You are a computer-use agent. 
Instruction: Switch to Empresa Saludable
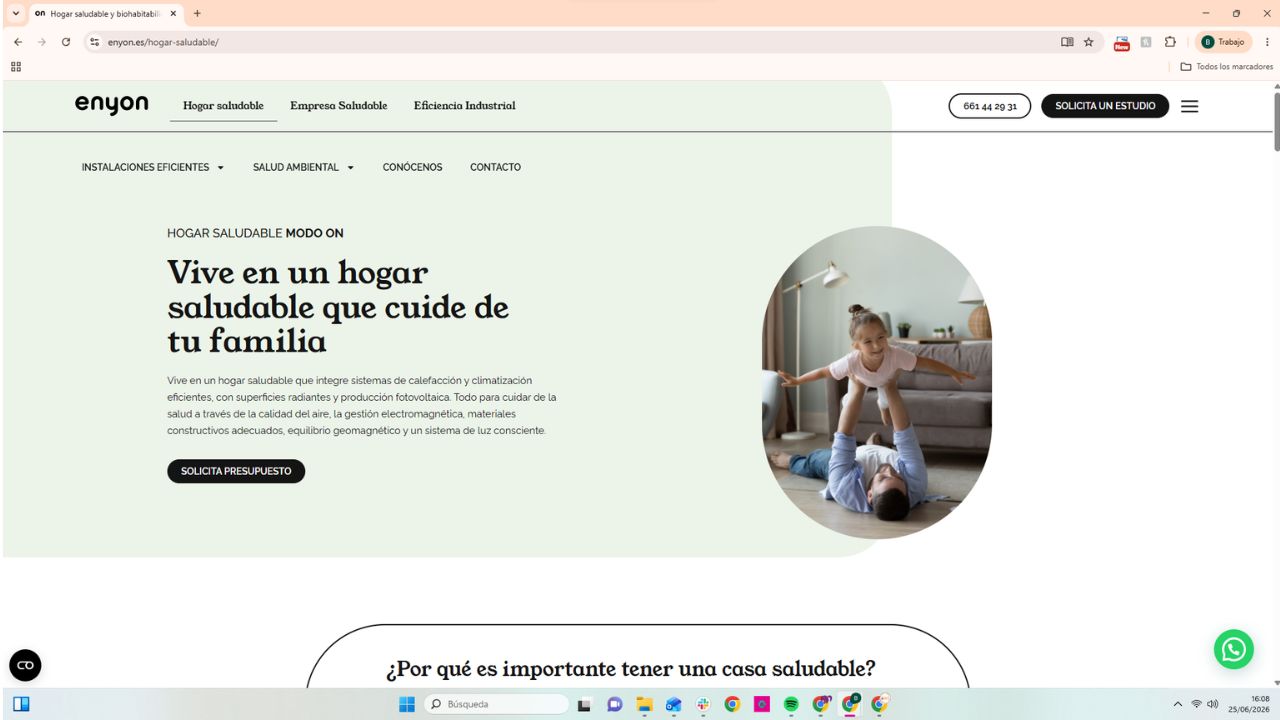click(x=338, y=106)
